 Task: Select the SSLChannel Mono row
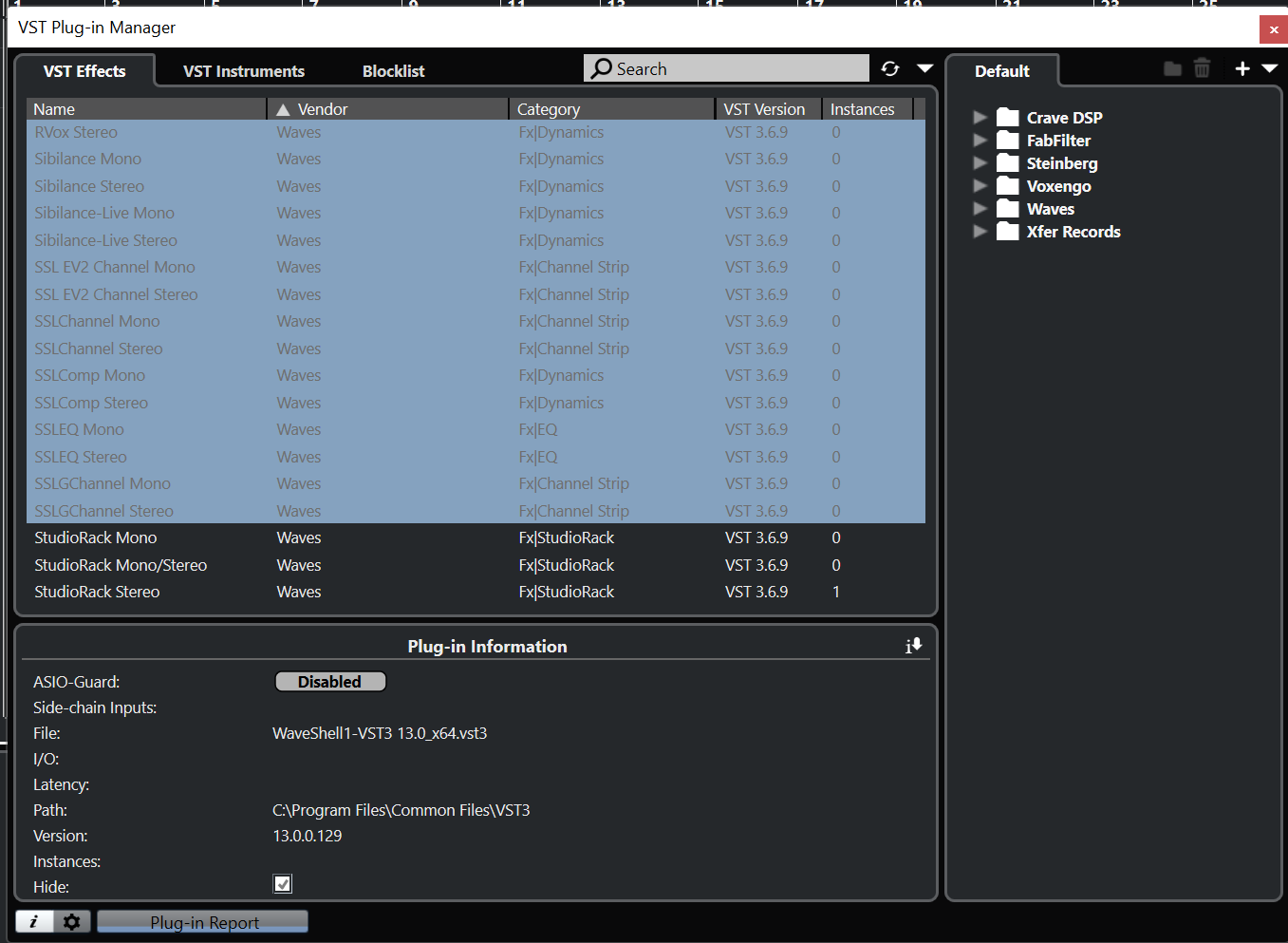coord(476,321)
